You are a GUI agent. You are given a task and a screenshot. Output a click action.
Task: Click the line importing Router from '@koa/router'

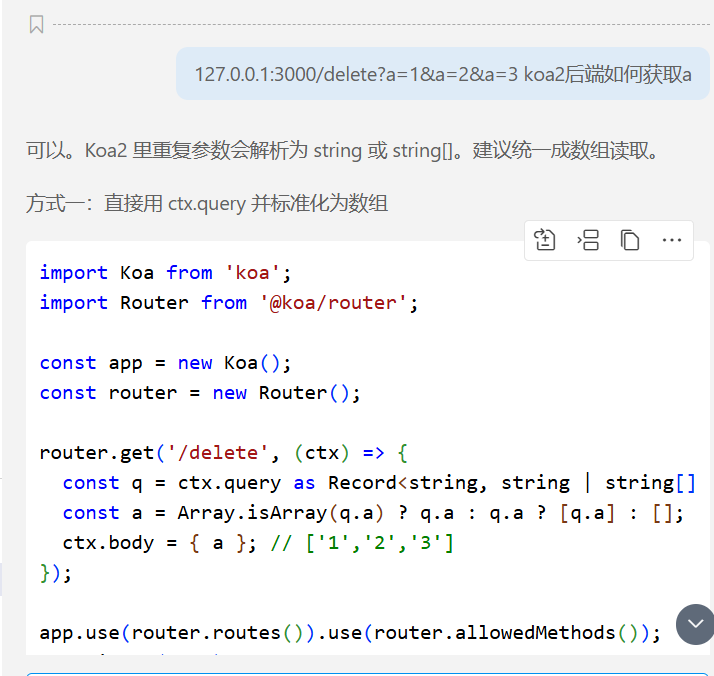(229, 303)
